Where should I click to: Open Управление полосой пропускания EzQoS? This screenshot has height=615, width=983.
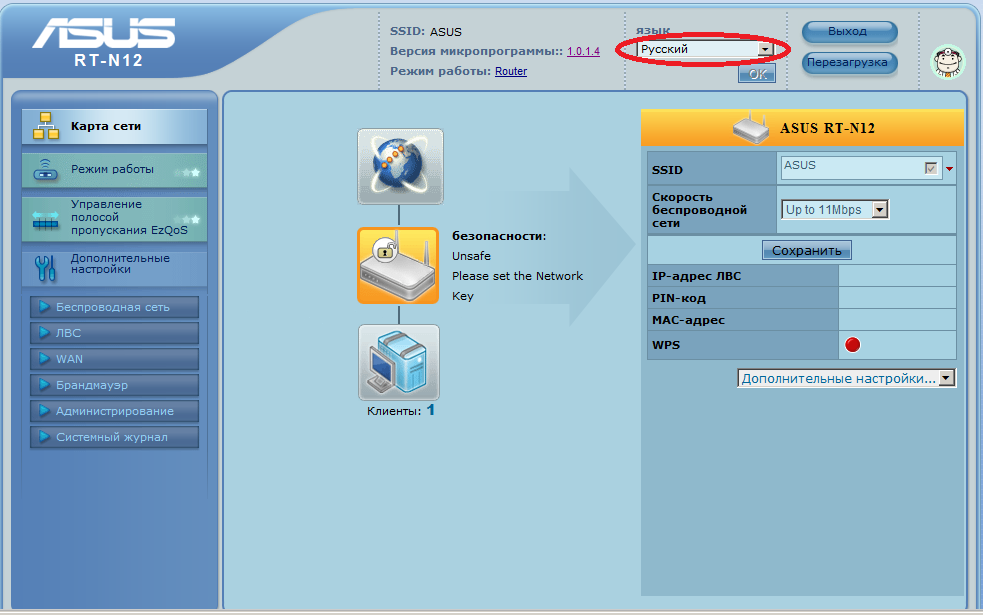(114, 218)
